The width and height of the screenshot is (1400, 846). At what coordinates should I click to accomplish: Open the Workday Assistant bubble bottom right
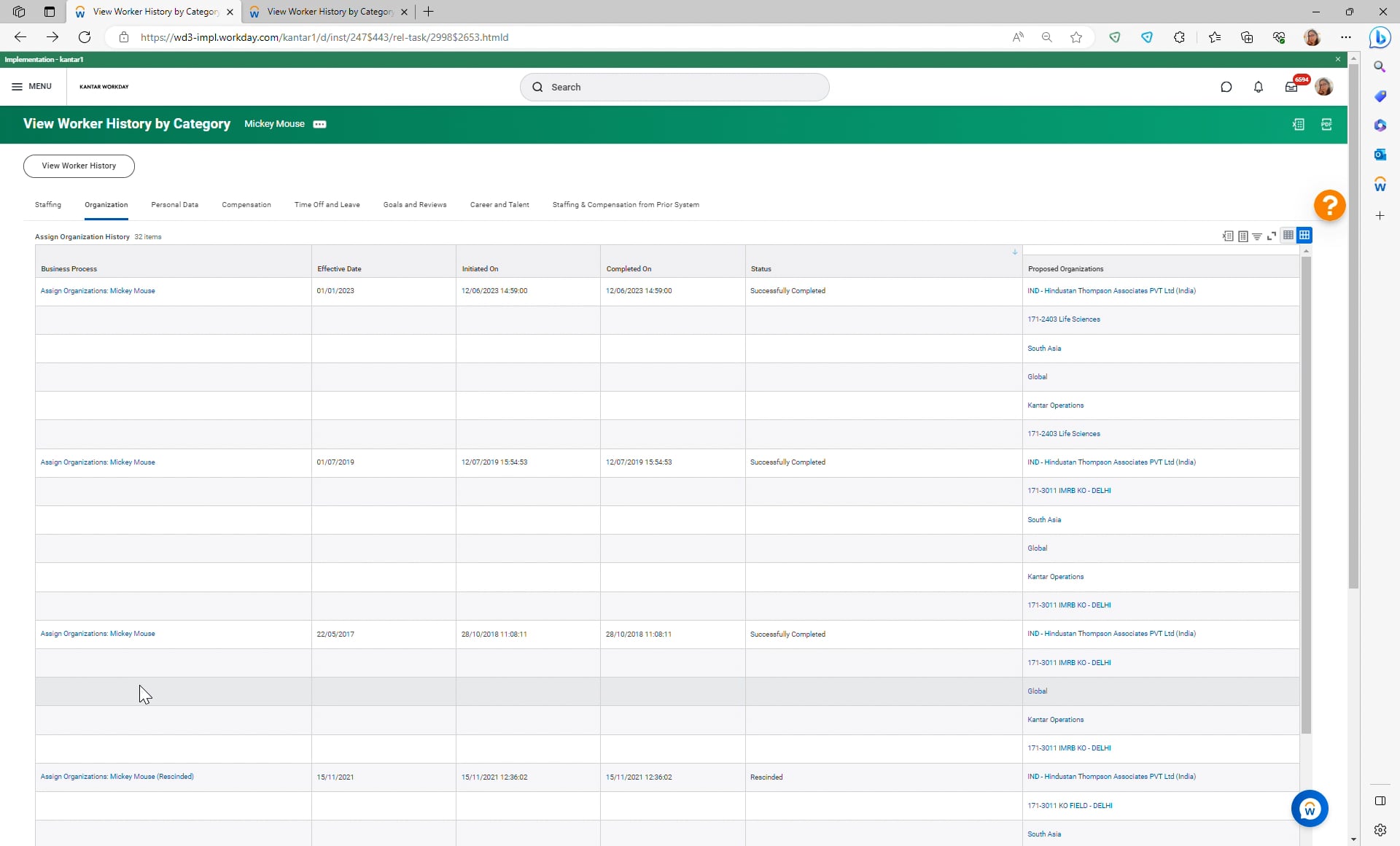pos(1310,808)
